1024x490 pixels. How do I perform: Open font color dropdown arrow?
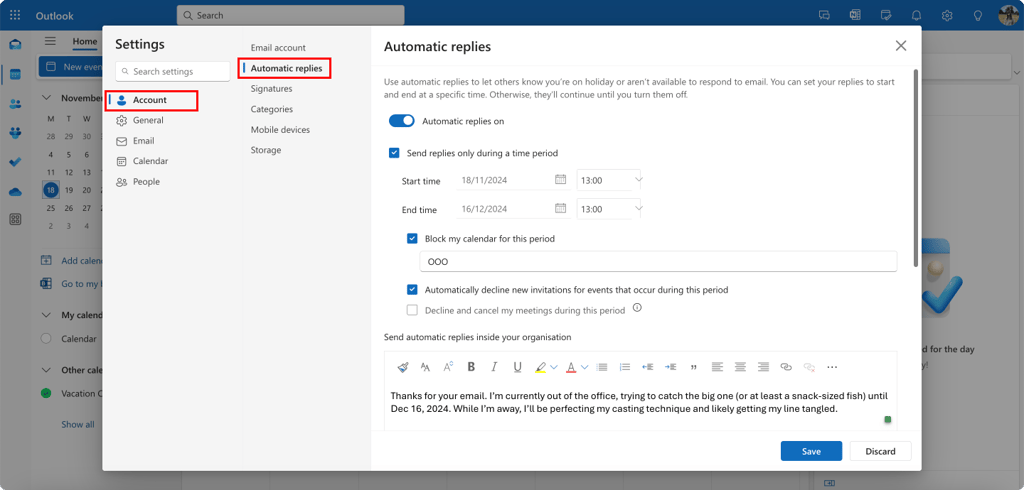pyautogui.click(x=584, y=367)
